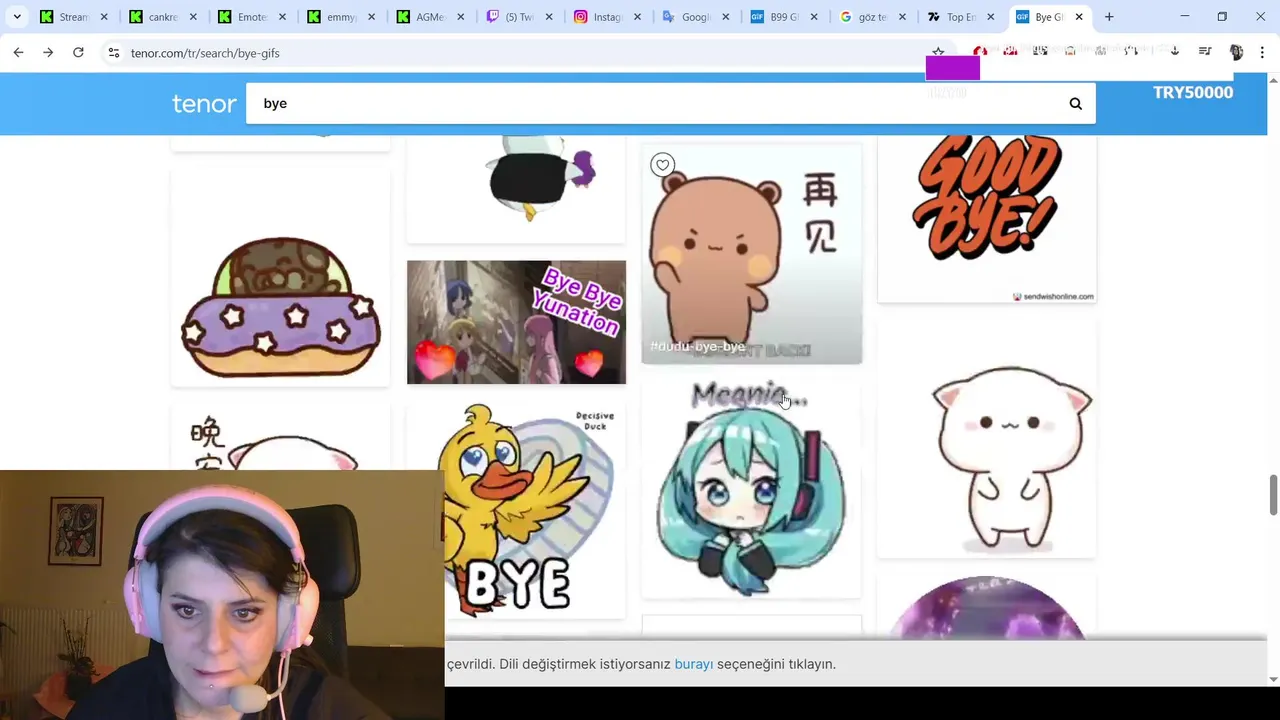
Task: Open the media controls icon in toolbar
Action: pos(1205,52)
